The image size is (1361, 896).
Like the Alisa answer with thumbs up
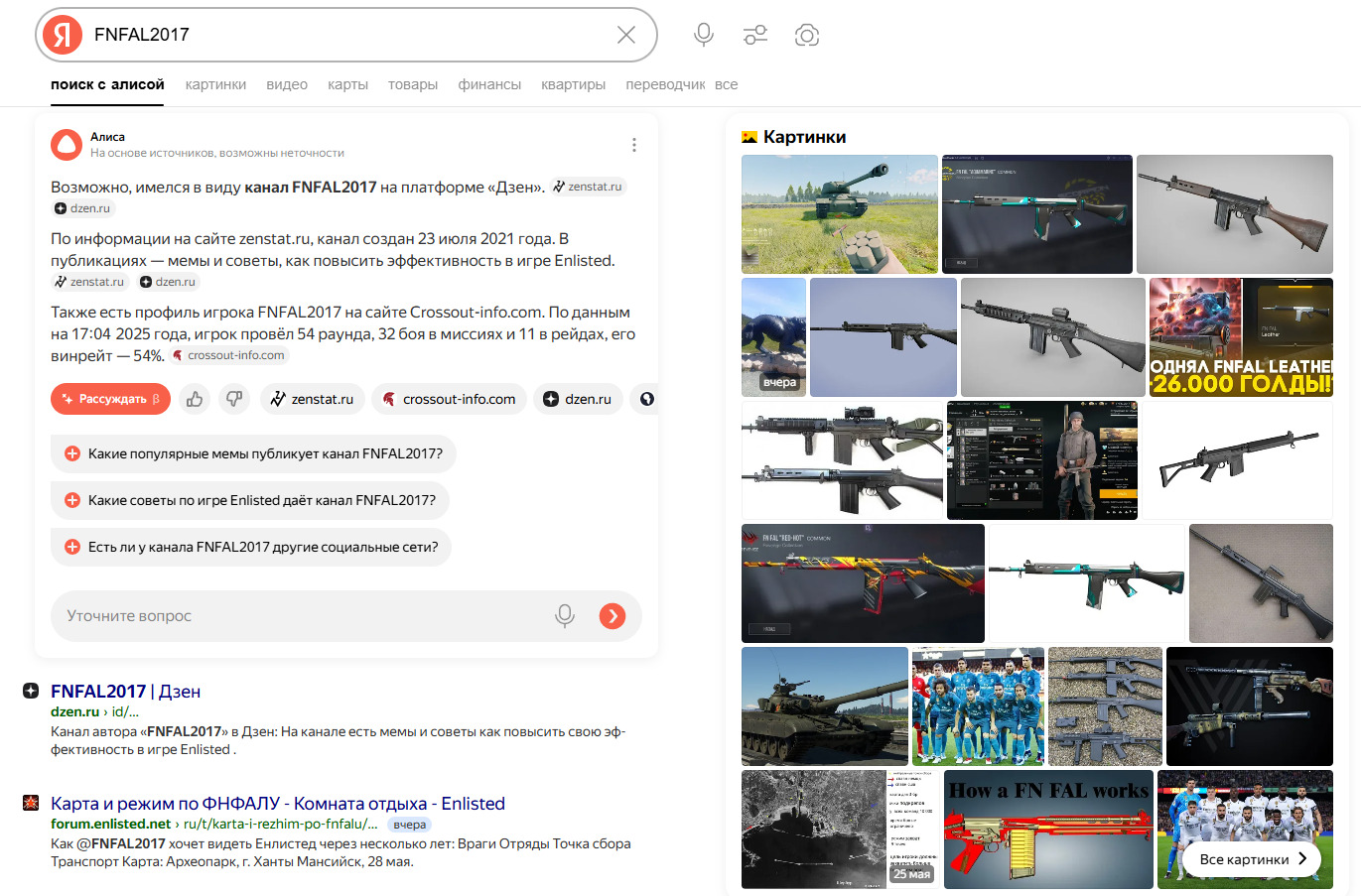195,399
